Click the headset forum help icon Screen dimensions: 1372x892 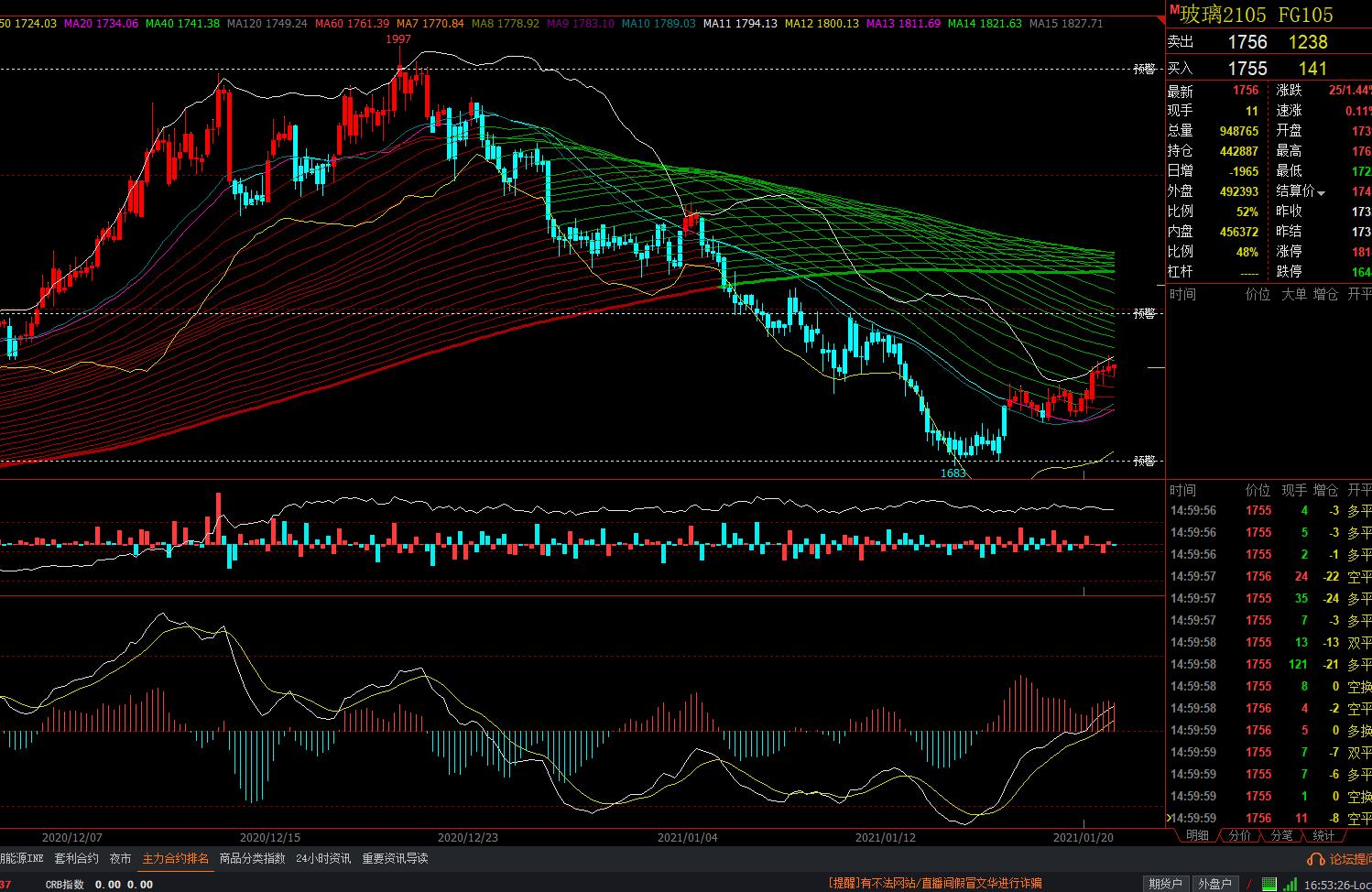pyautogui.click(x=1315, y=859)
